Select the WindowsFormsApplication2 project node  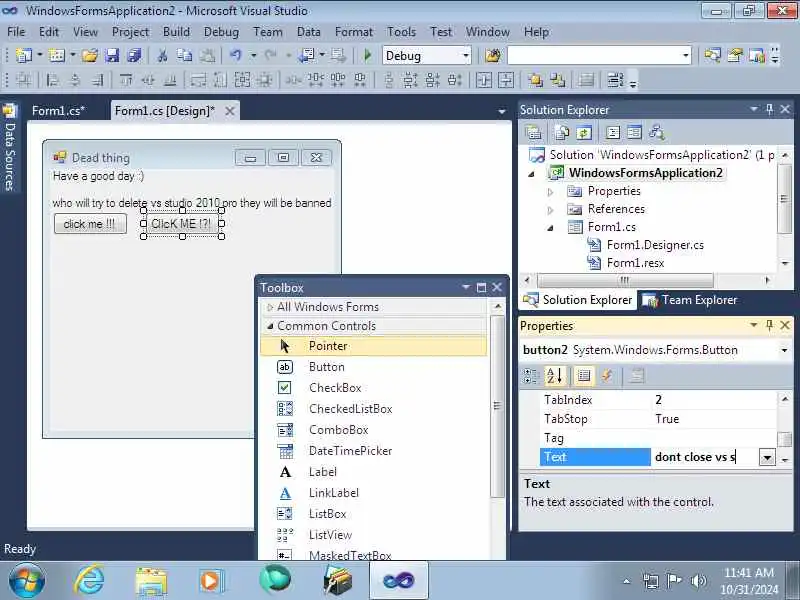pyautogui.click(x=645, y=173)
